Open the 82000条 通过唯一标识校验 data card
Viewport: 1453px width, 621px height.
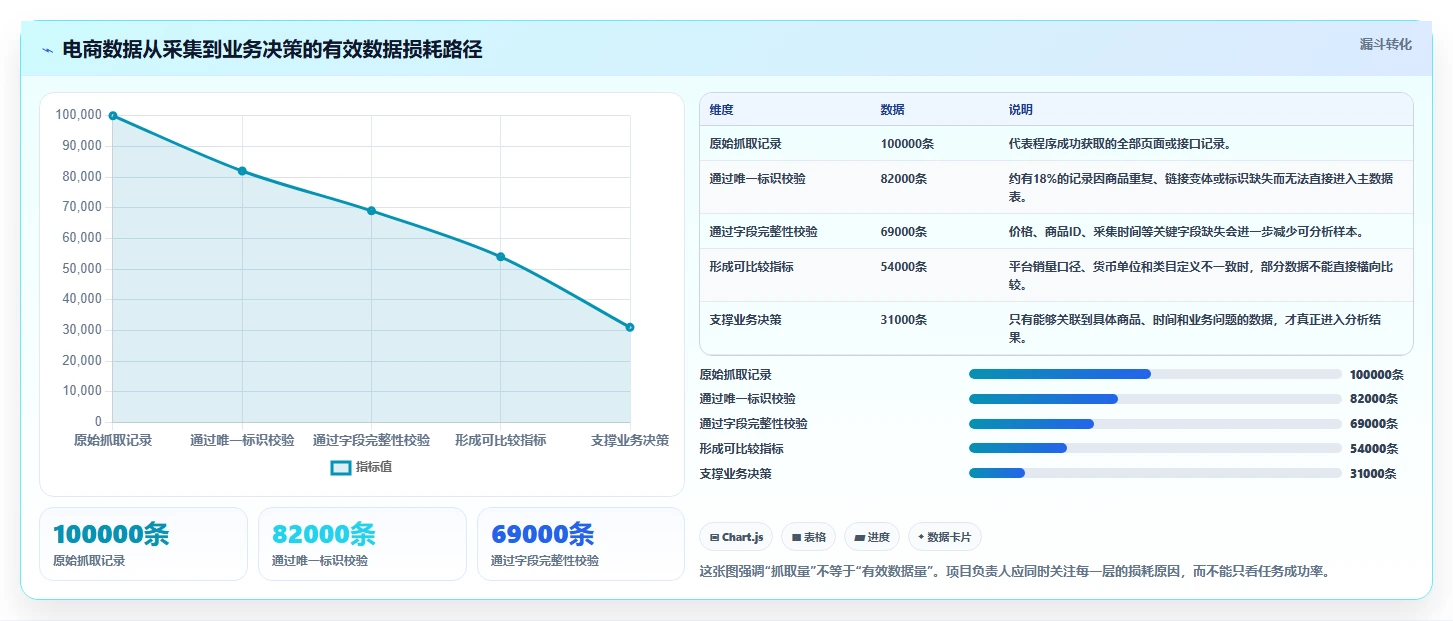point(362,544)
